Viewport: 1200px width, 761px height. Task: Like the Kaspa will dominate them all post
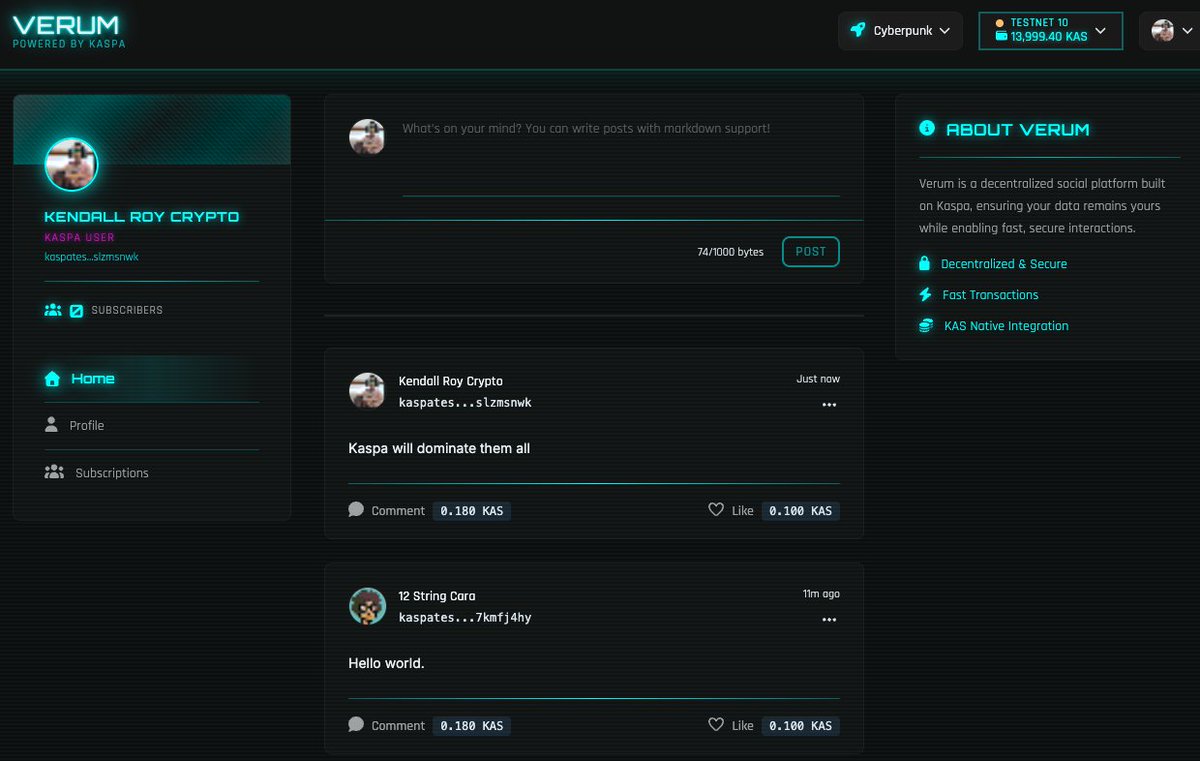click(731, 510)
